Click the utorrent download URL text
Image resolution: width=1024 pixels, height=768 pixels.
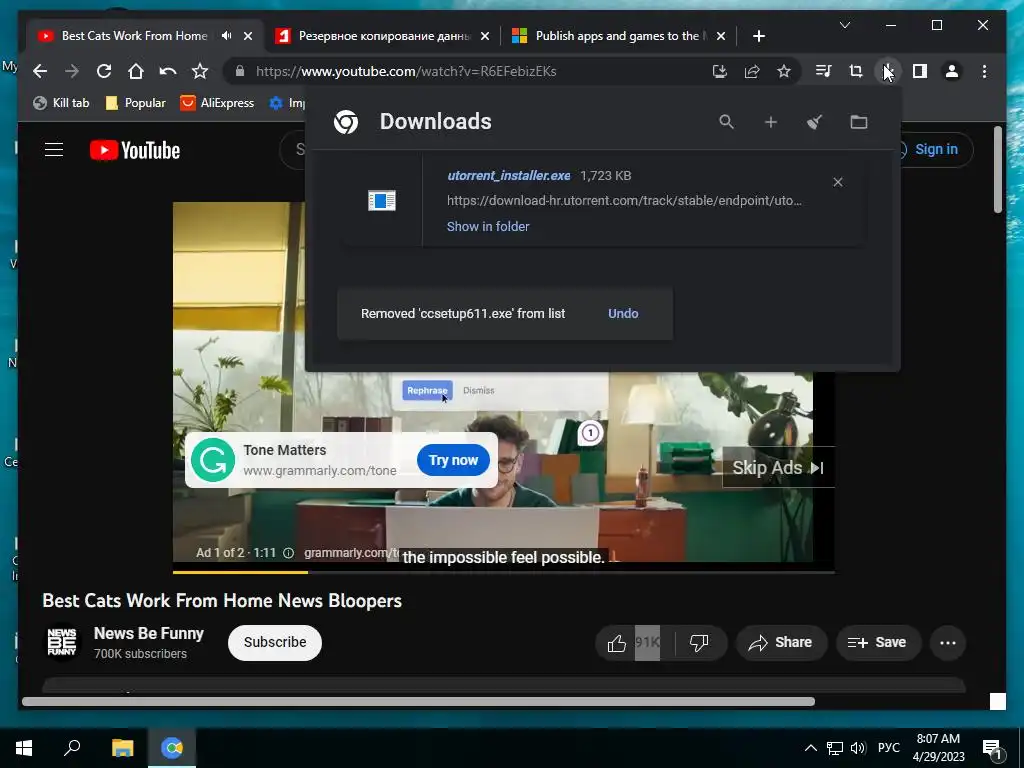point(624,200)
